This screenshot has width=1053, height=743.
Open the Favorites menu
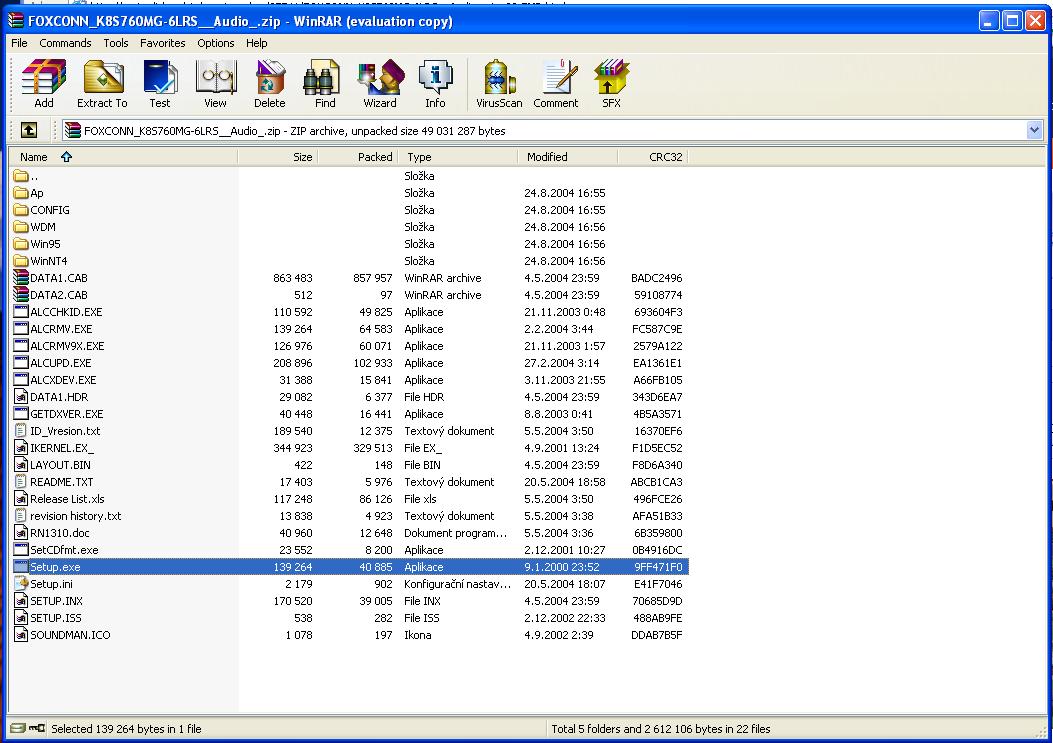click(162, 43)
